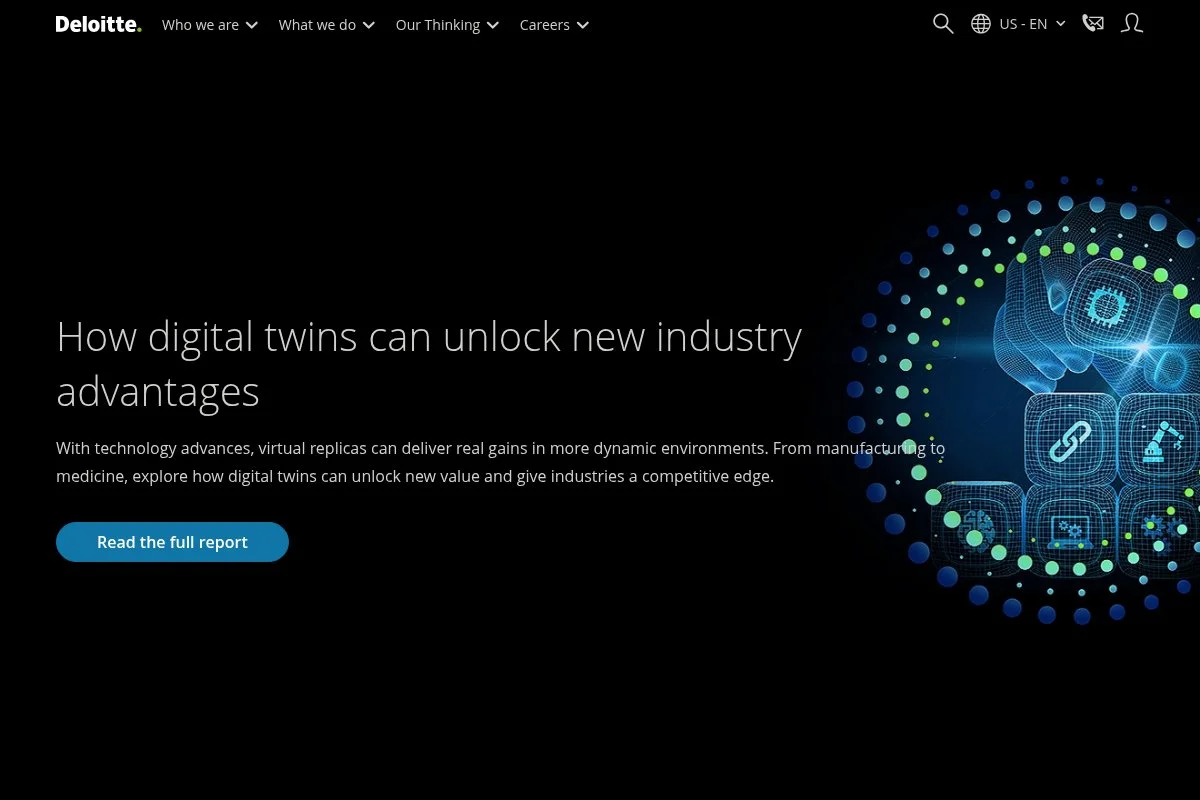Image resolution: width=1200 pixels, height=800 pixels.
Task: Select the chain-link icon in the hero image
Action: coord(1068,440)
